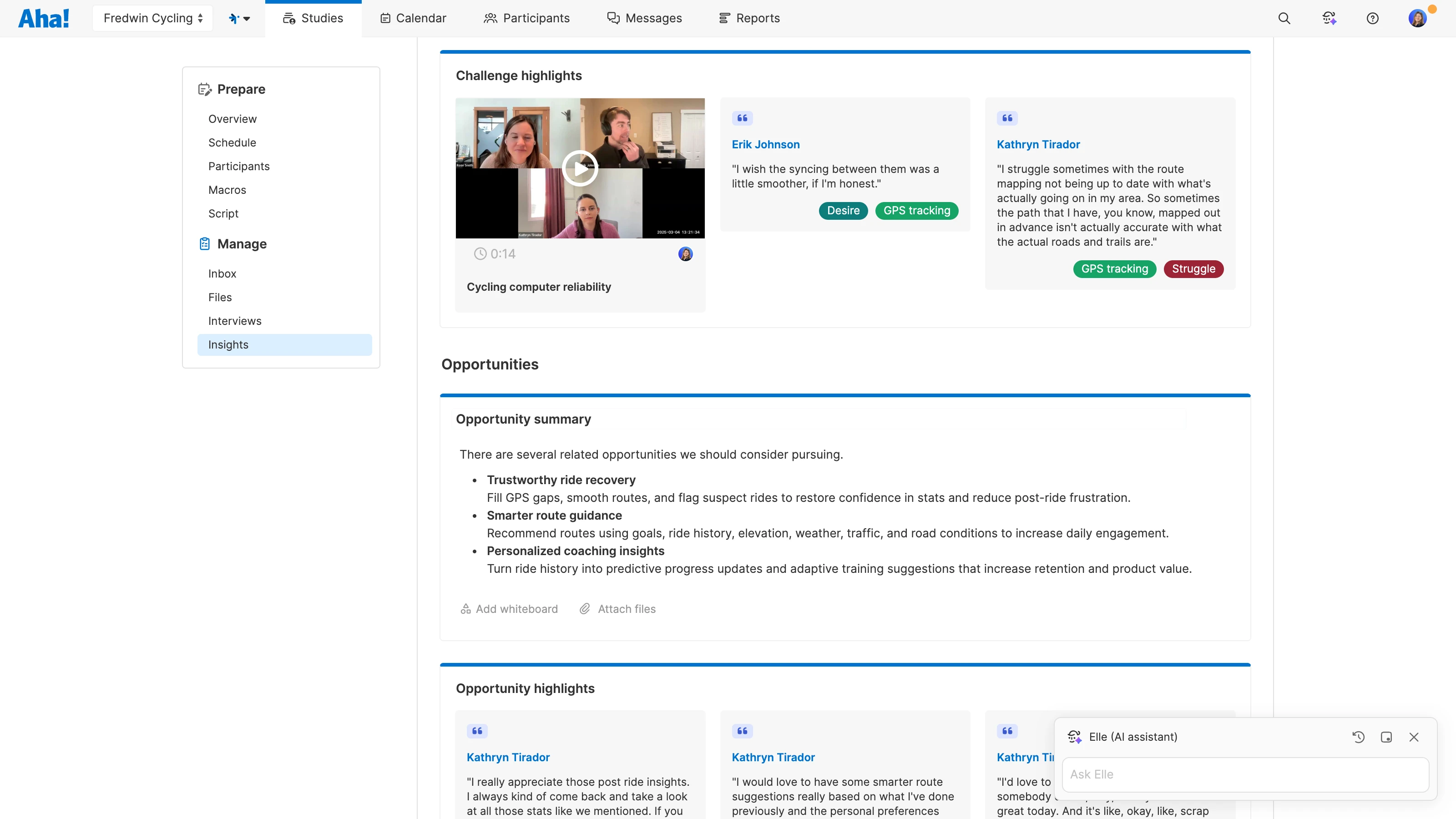This screenshot has width=1456, height=819.
Task: Click the Studies tab icon
Action: point(289,18)
